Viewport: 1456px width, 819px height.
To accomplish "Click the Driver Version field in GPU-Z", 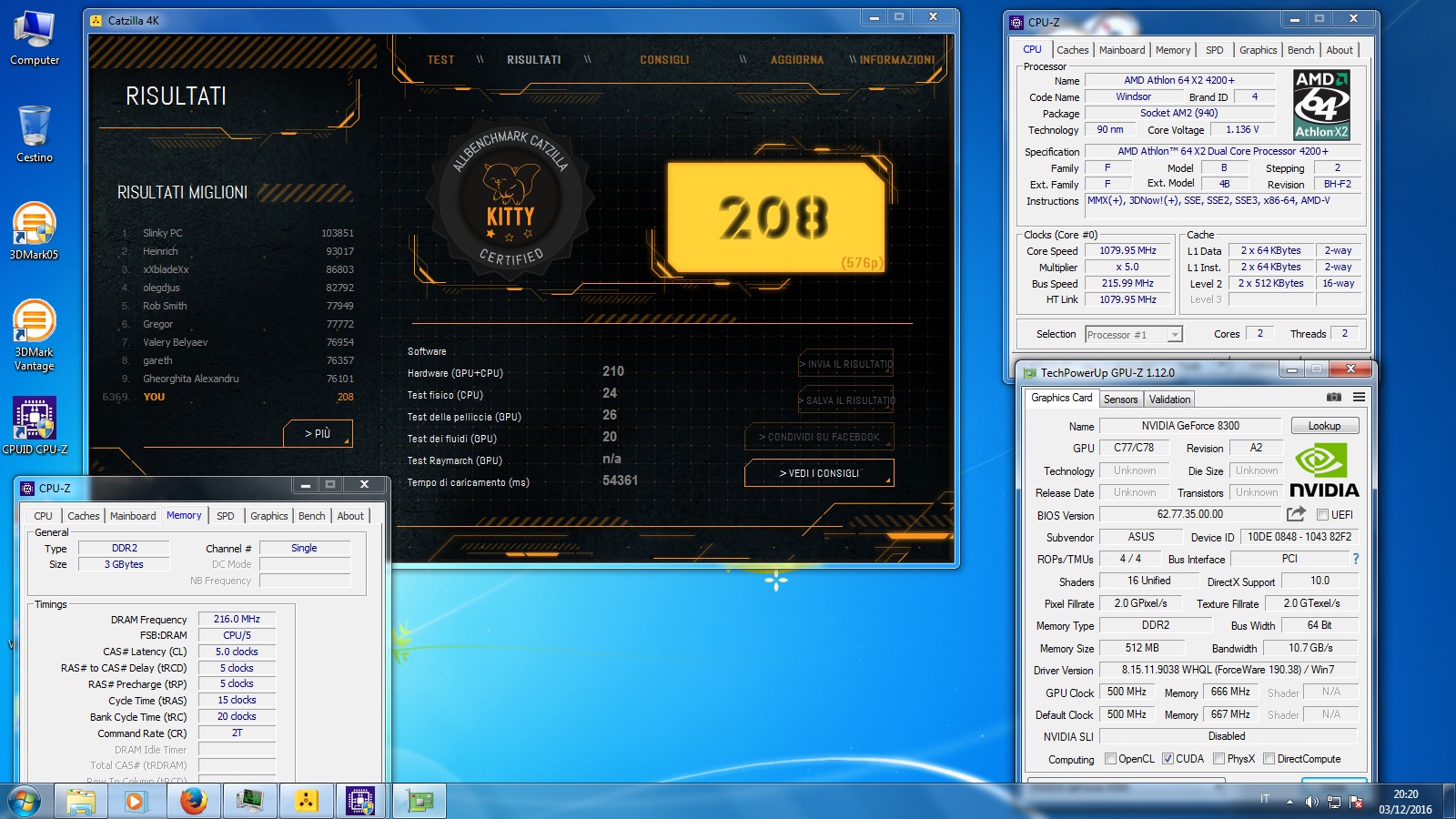I will [x=1228, y=670].
